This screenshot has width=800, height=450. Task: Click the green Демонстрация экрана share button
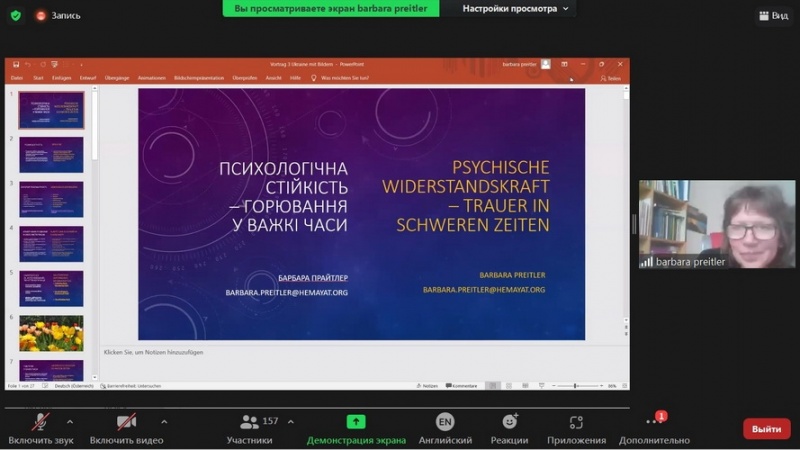coord(356,428)
